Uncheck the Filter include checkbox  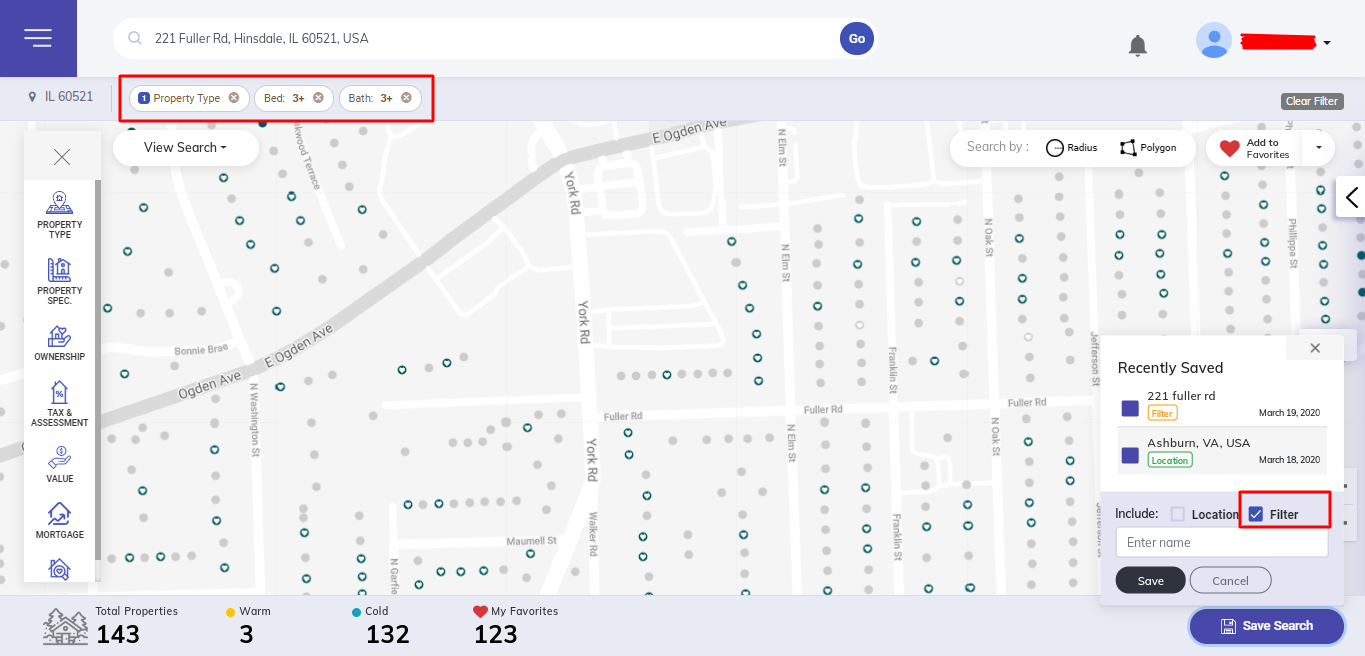pos(1256,514)
